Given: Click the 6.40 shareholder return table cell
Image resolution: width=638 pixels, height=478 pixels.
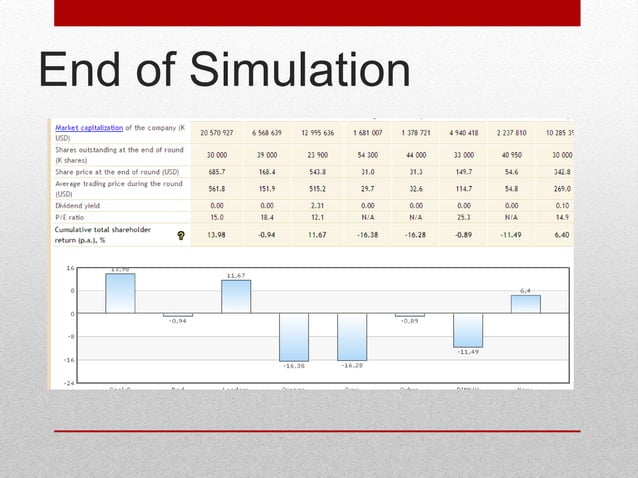Looking at the screenshot, I should (562, 235).
